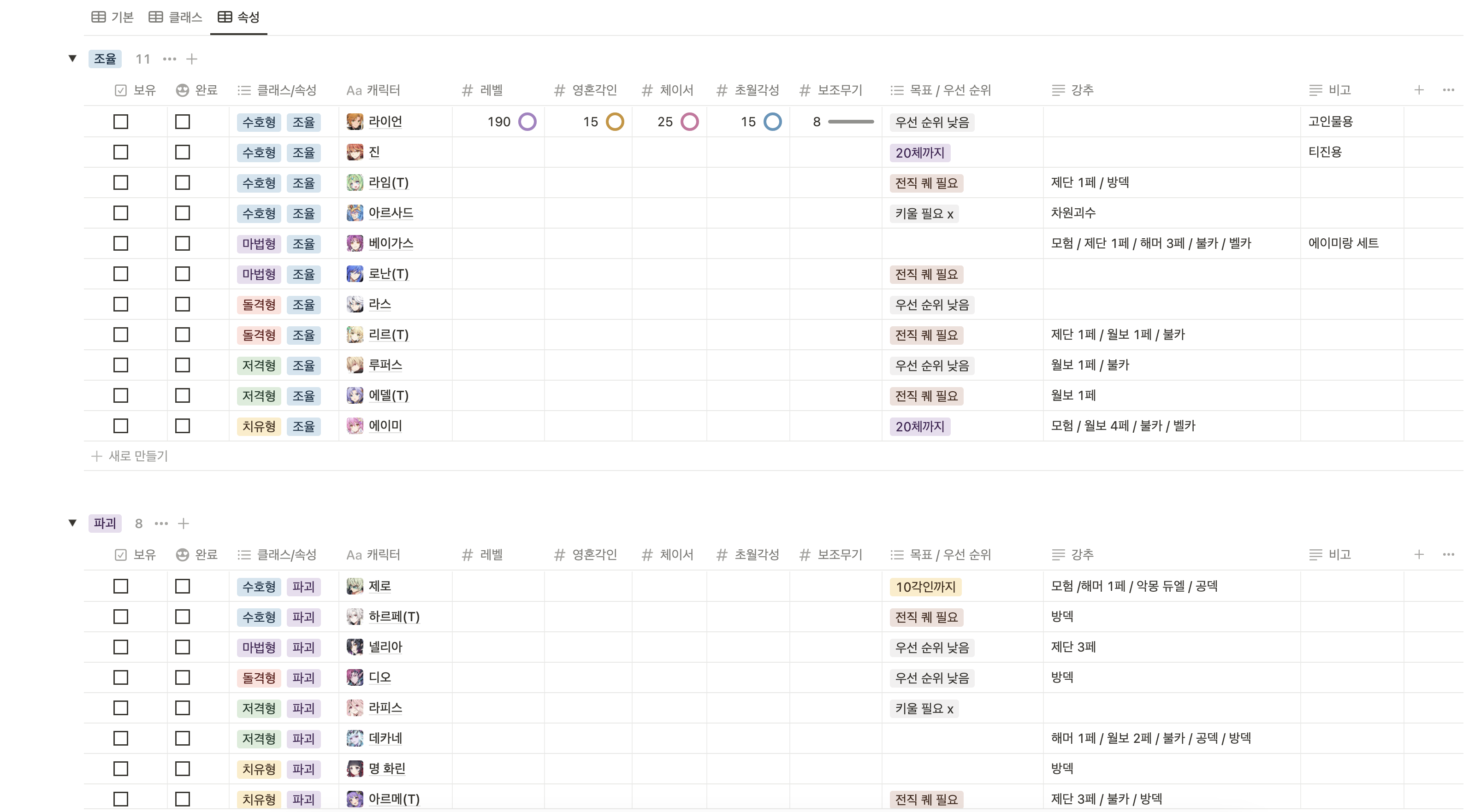The image size is (1469, 812).
Task: Click the plus icon next to 조율 group count
Action: point(192,59)
